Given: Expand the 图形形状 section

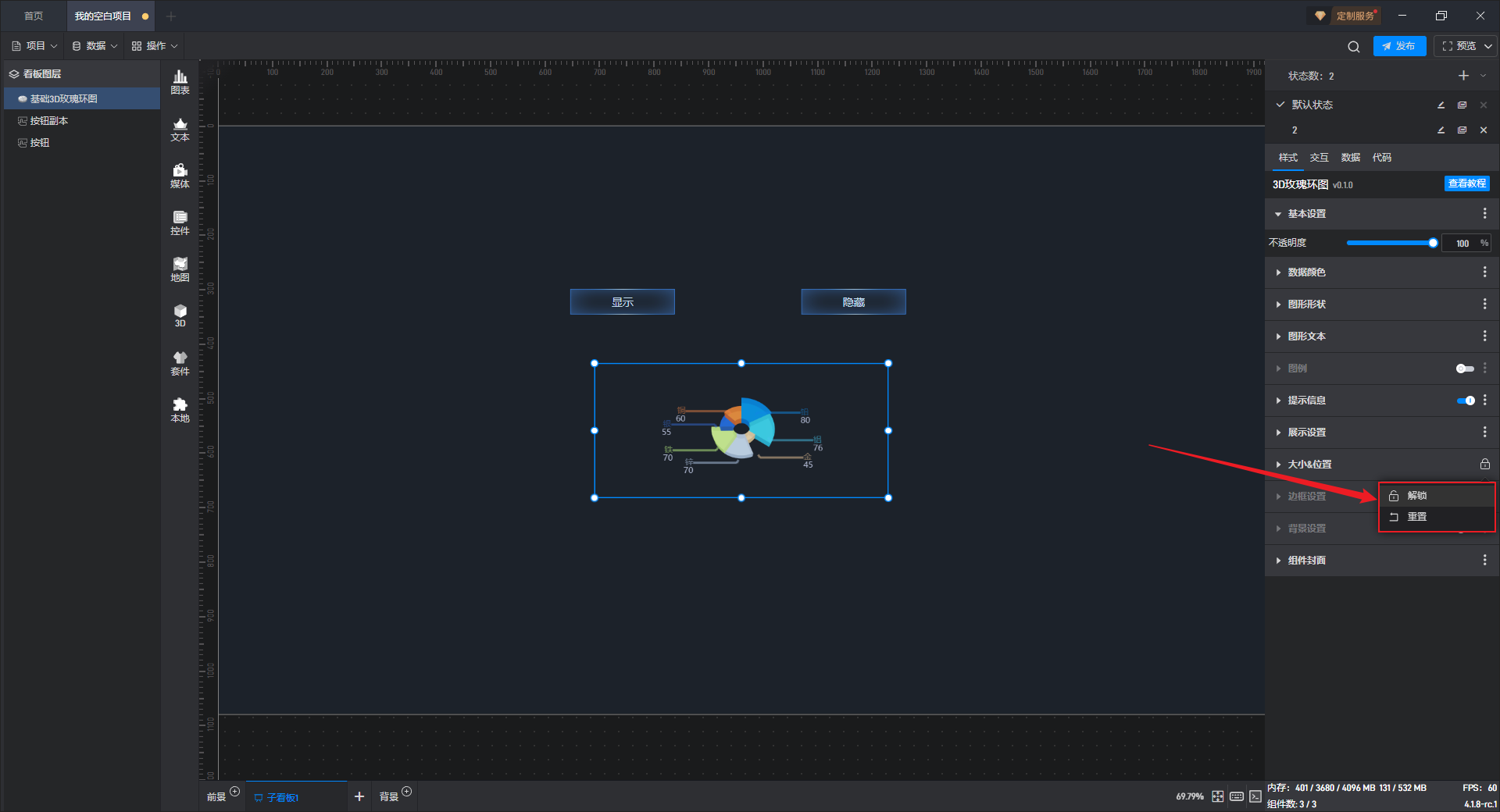Looking at the screenshot, I should pyautogui.click(x=1306, y=304).
